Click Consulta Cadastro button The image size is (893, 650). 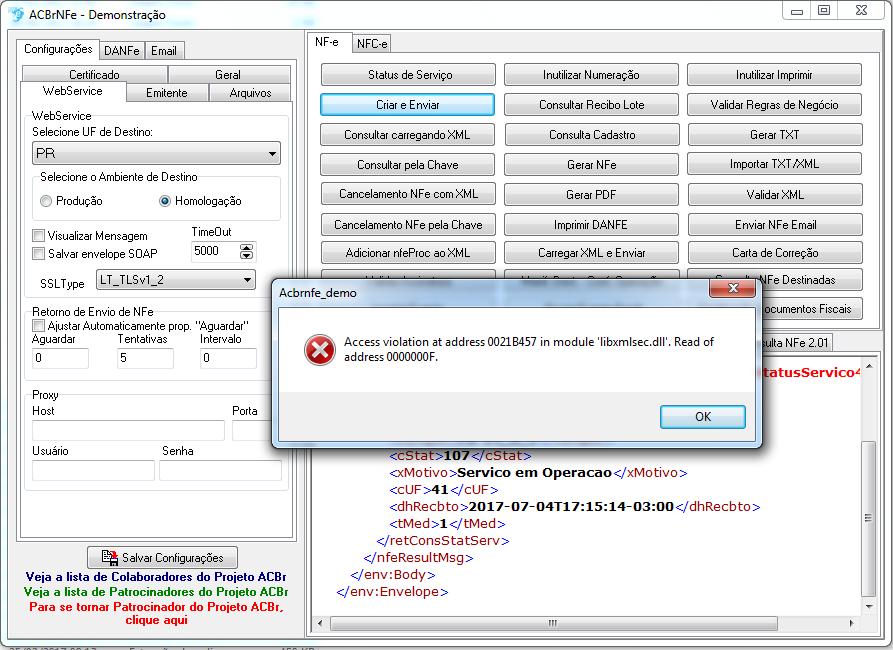pyautogui.click(x=592, y=135)
